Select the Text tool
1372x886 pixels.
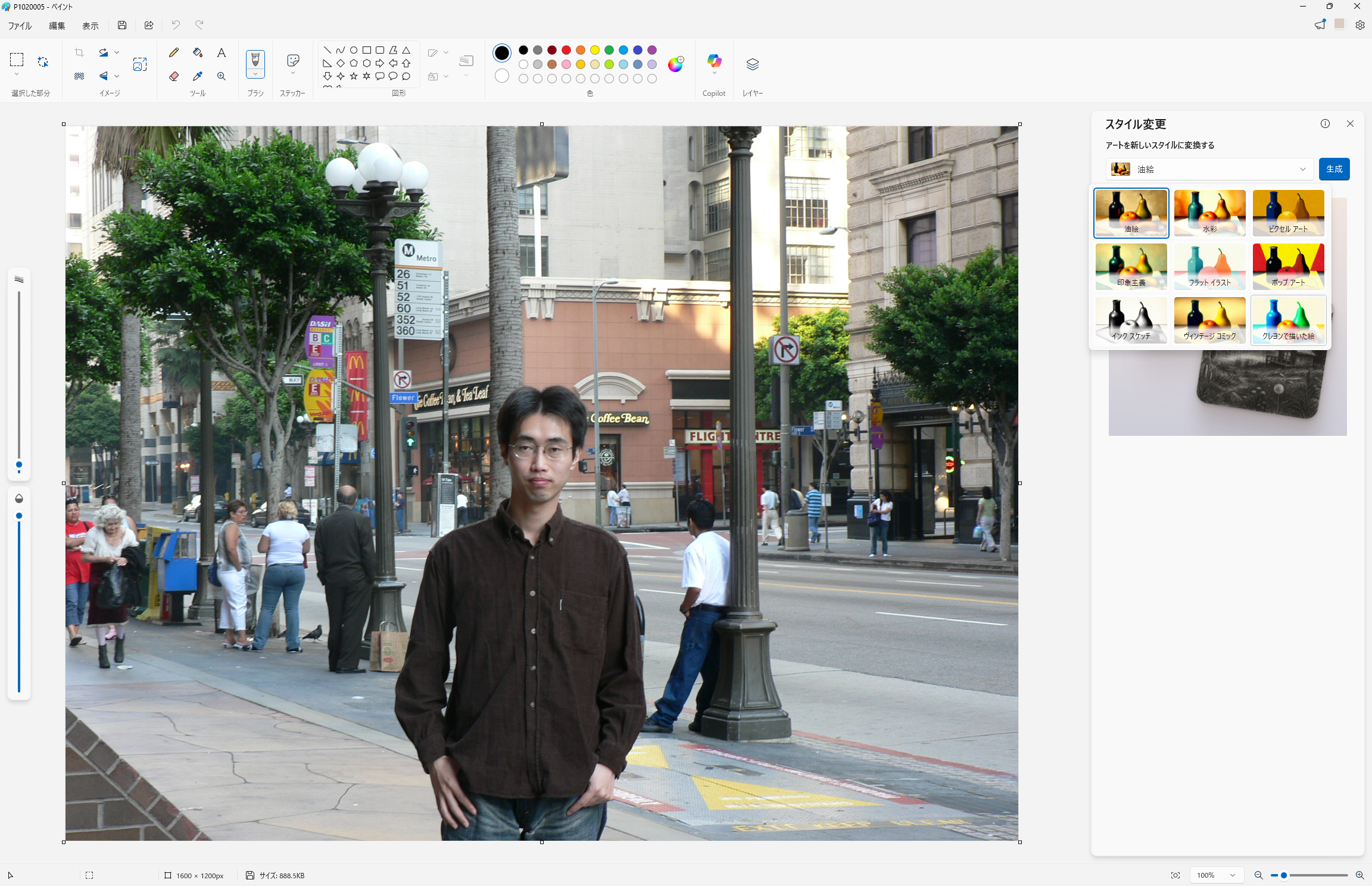222,52
